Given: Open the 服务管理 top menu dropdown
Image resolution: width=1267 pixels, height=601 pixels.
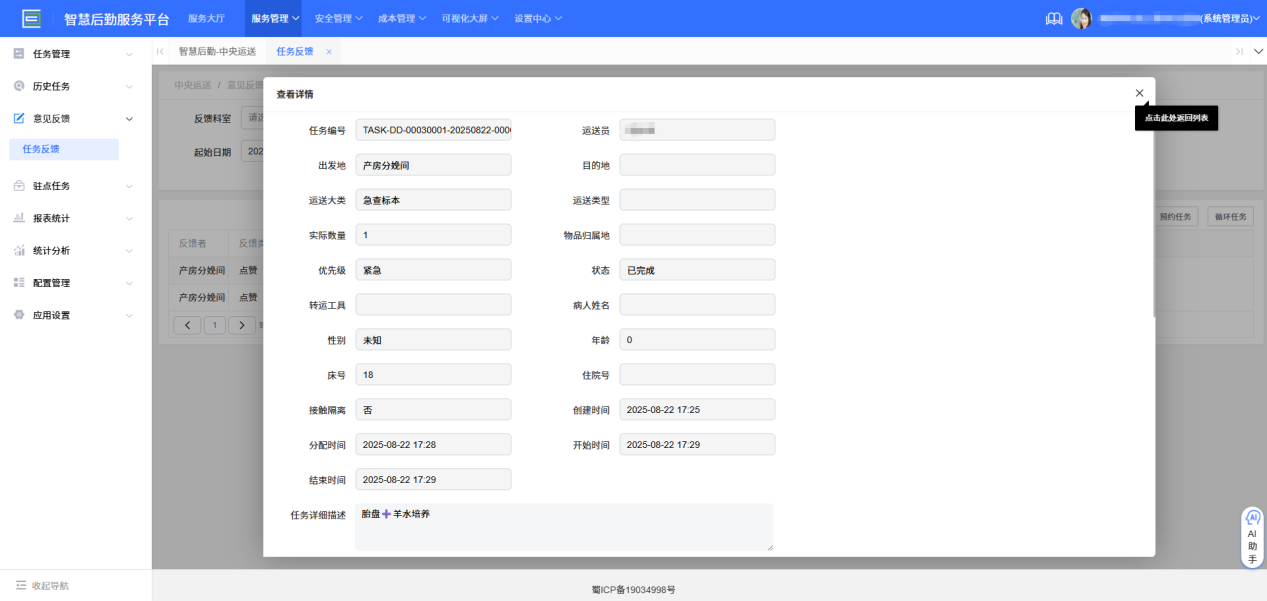Looking at the screenshot, I should (275, 19).
